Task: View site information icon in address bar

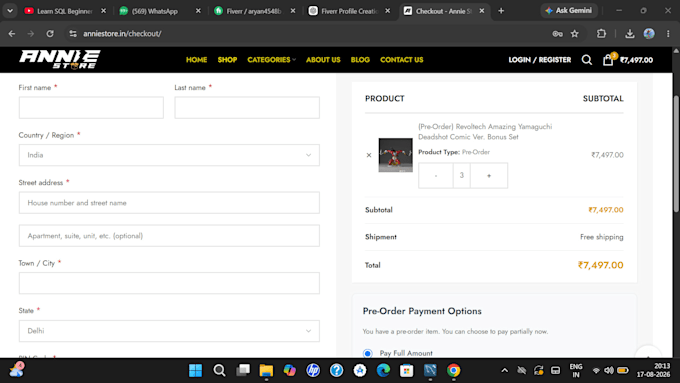Action: click(x=73, y=33)
